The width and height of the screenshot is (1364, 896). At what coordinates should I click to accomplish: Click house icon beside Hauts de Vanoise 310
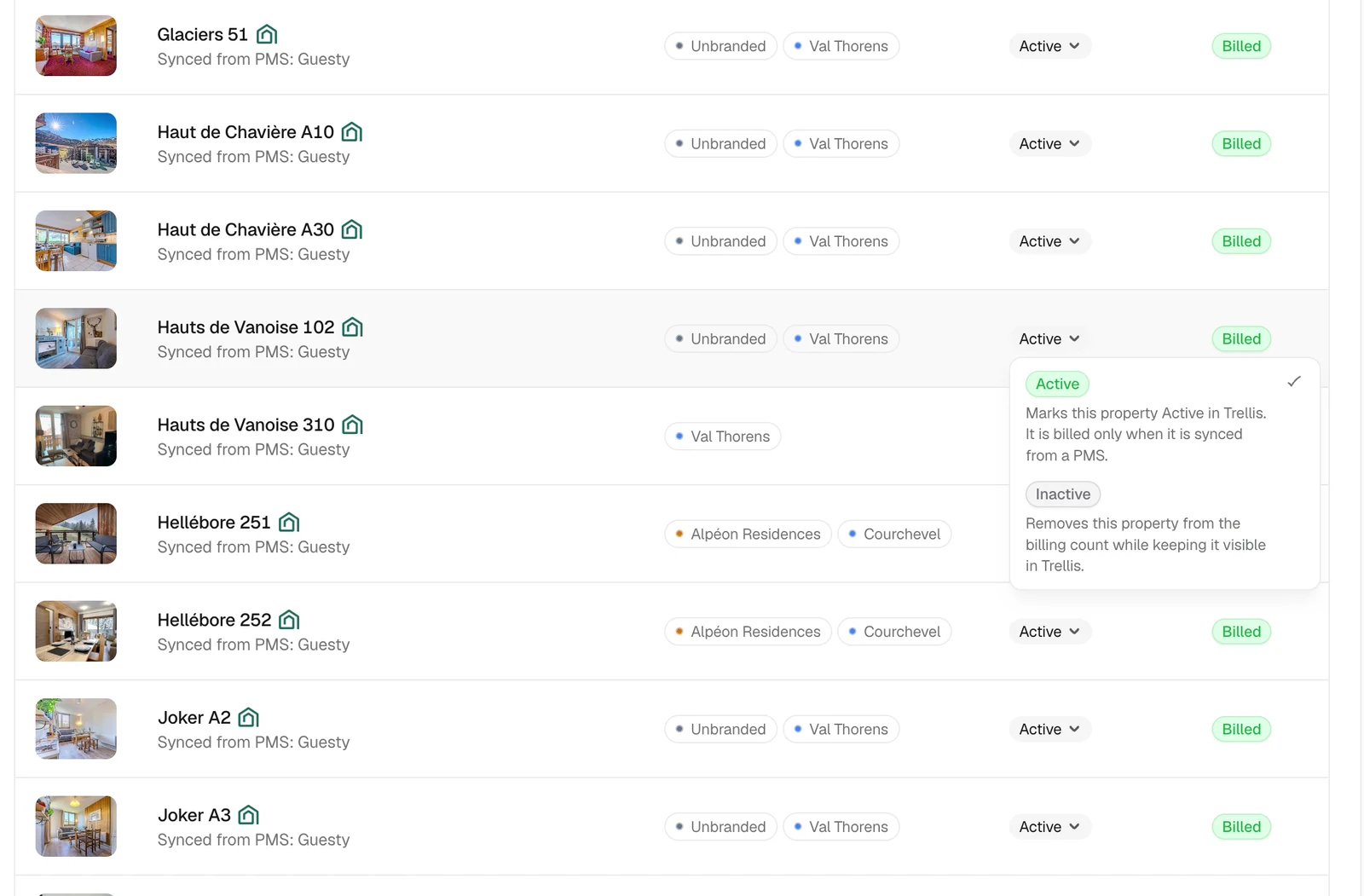click(x=353, y=425)
